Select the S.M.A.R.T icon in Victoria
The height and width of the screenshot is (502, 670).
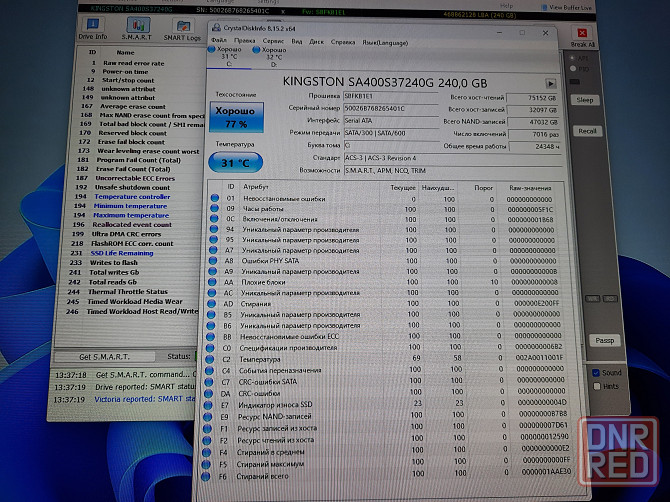click(x=137, y=29)
